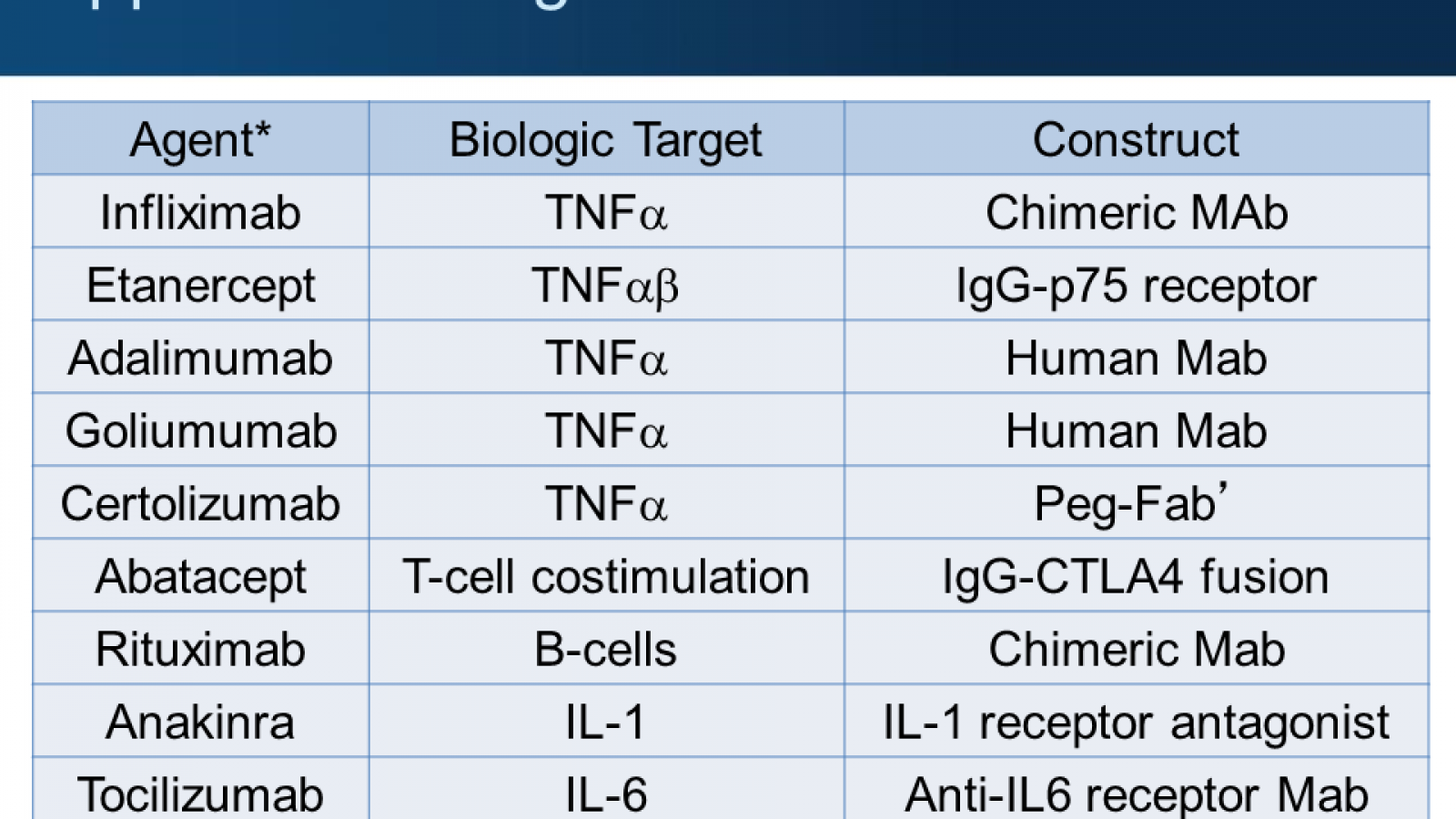Screen dimensions: 1456x819
Task: Select the Rituximab cell
Action: pyautogui.click(x=200, y=650)
